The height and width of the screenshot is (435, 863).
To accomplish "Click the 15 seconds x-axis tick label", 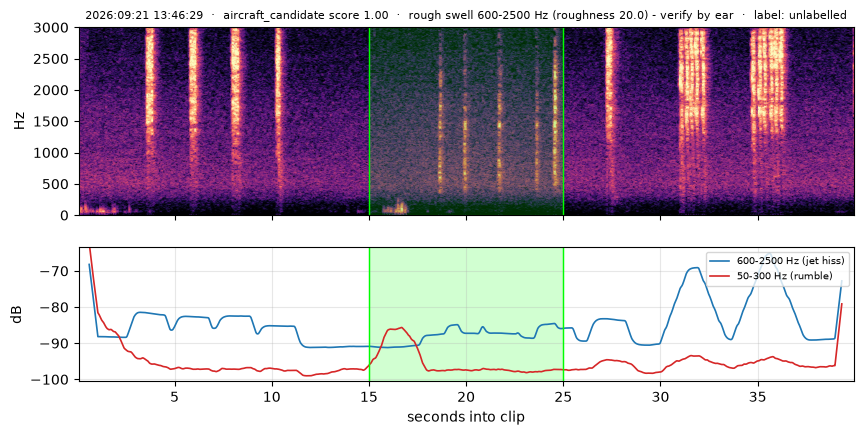I will pos(369,396).
